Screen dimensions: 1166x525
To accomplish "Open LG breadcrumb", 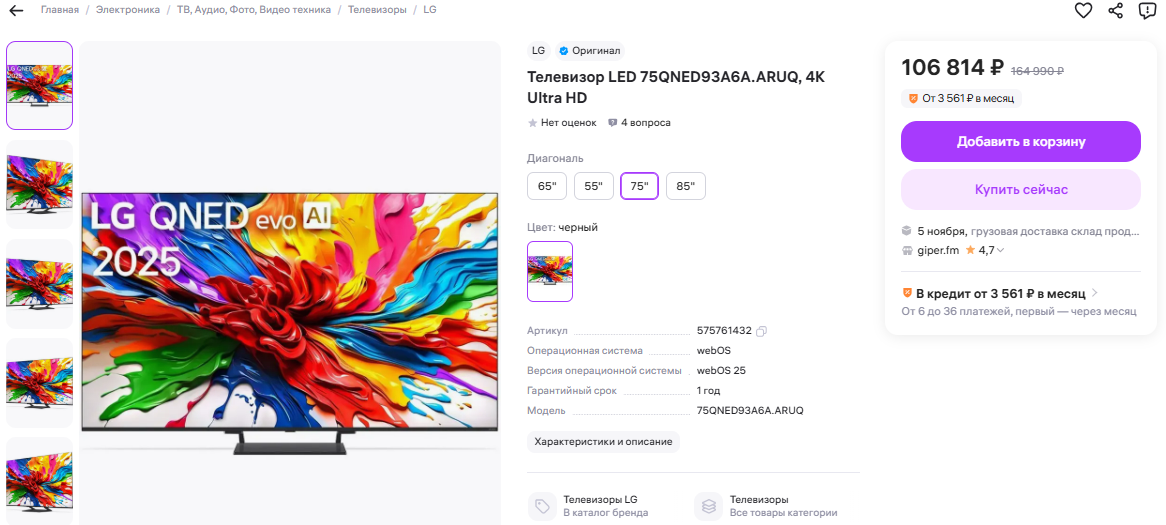I will click(430, 10).
